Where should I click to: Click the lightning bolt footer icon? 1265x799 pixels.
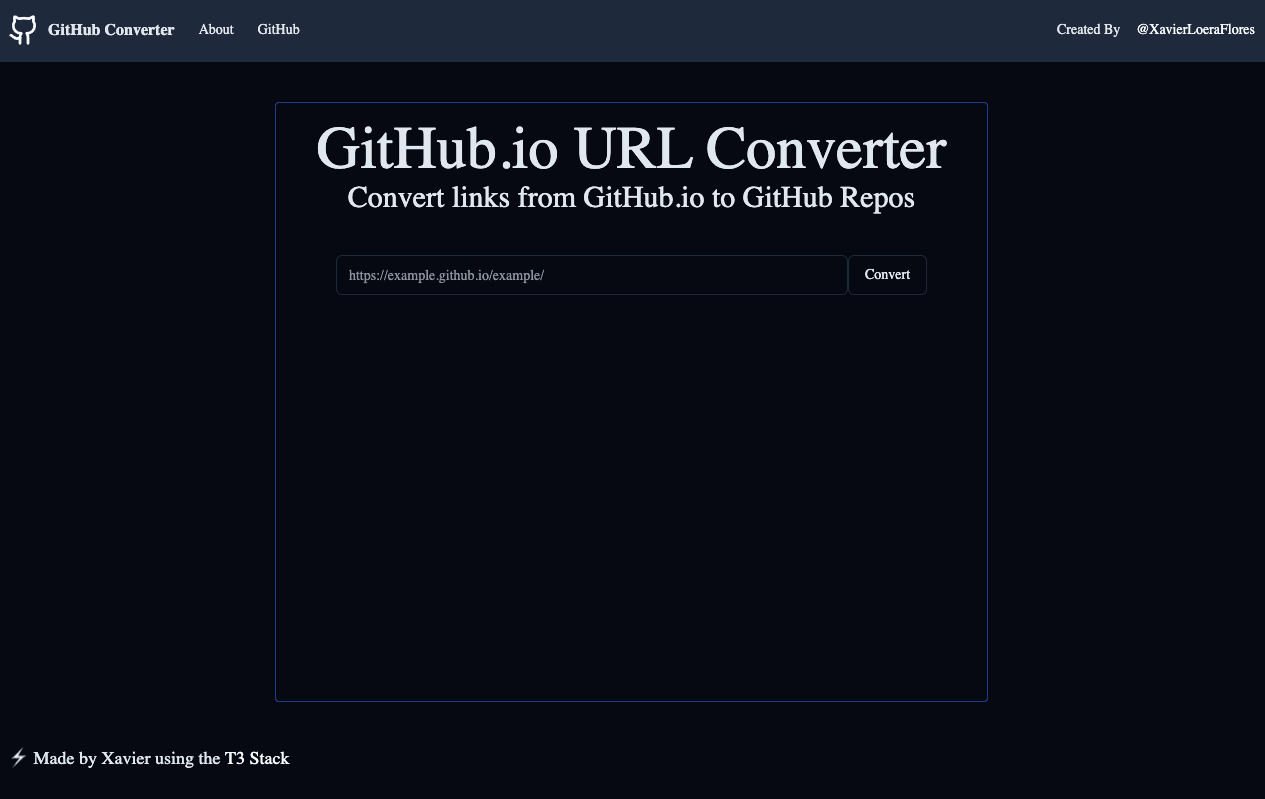click(18, 758)
